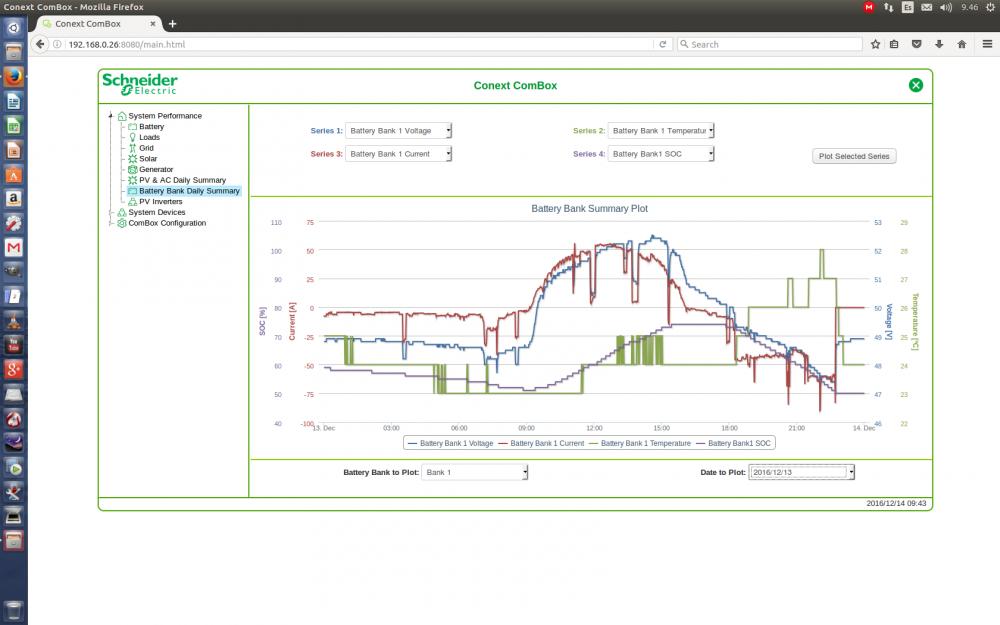Toggle Battery Bank 1 Temperature legend entry
The height and width of the screenshot is (625, 1000).
pos(640,443)
